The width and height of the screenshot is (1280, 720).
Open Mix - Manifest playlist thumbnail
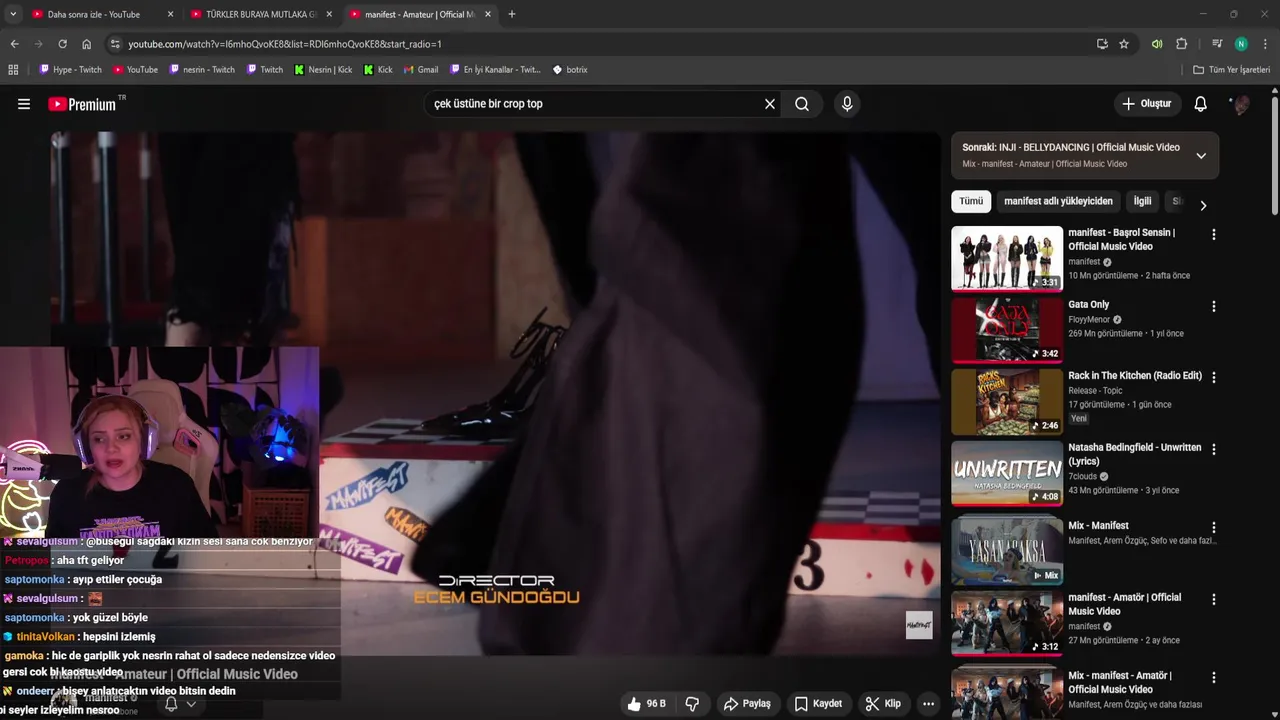point(1007,550)
